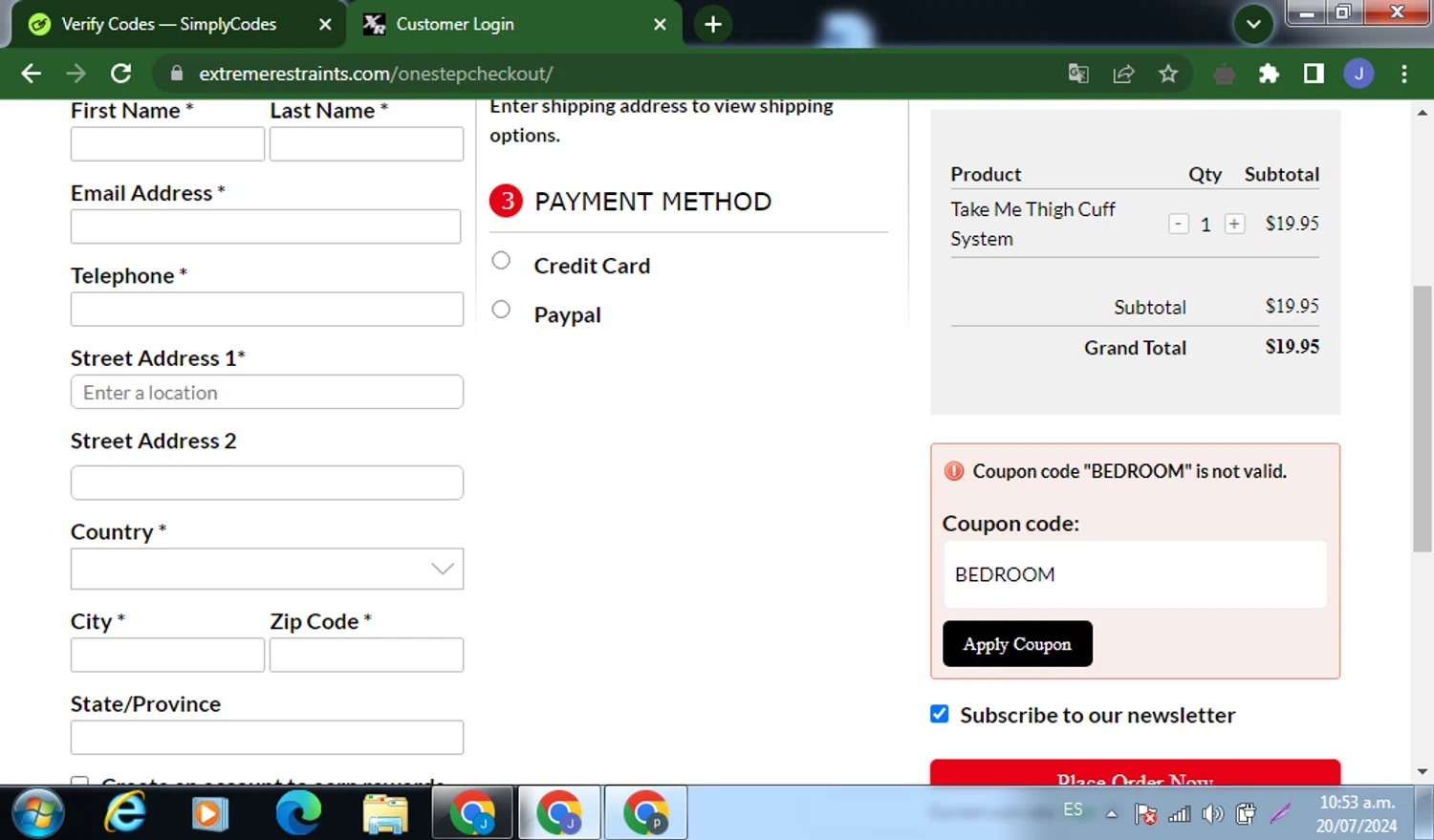Close the Customer Login tab

[x=660, y=24]
